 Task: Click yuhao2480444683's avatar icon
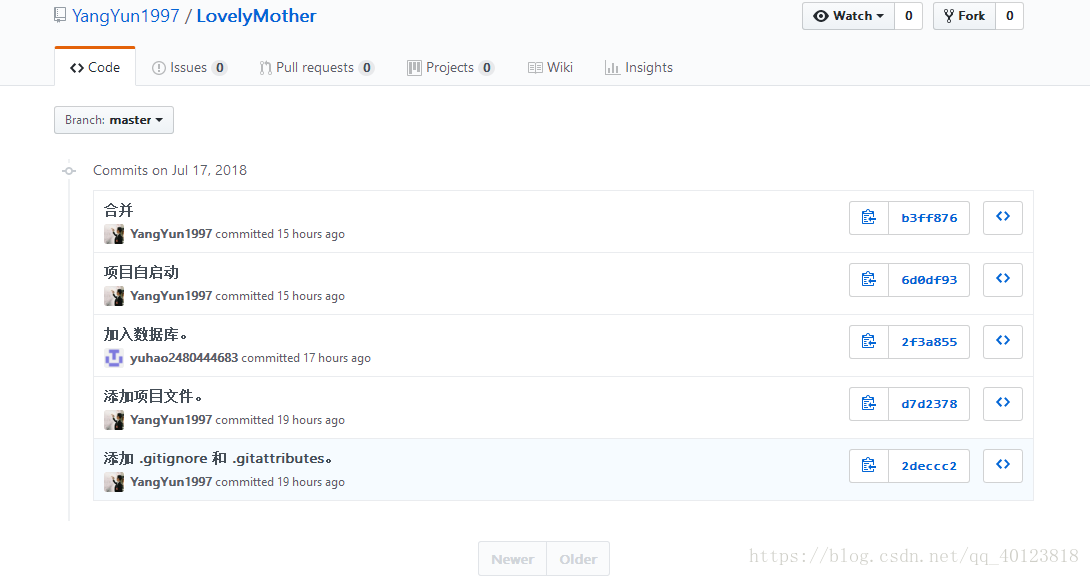click(114, 358)
